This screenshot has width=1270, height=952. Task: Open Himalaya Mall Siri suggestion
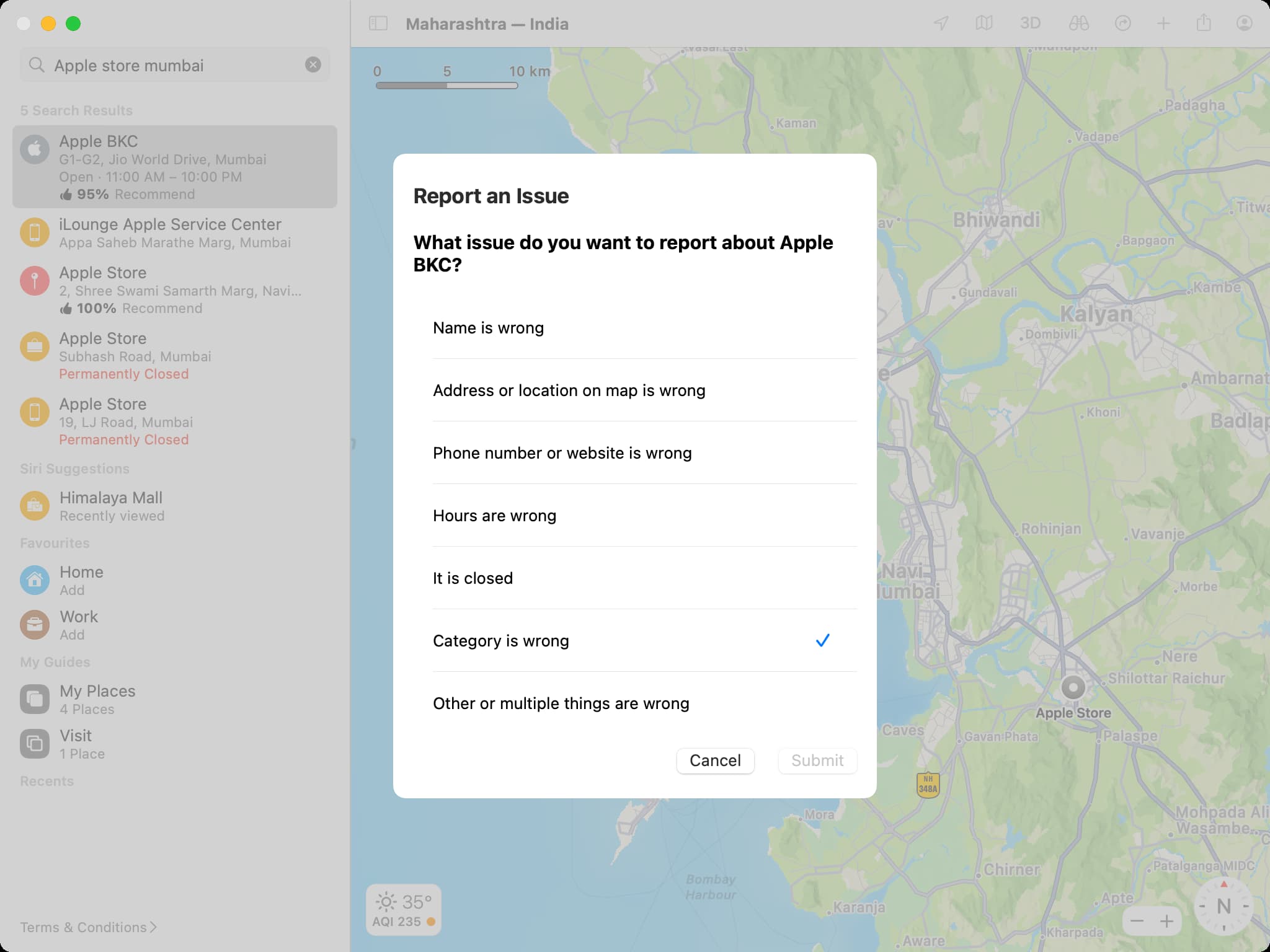click(x=175, y=506)
